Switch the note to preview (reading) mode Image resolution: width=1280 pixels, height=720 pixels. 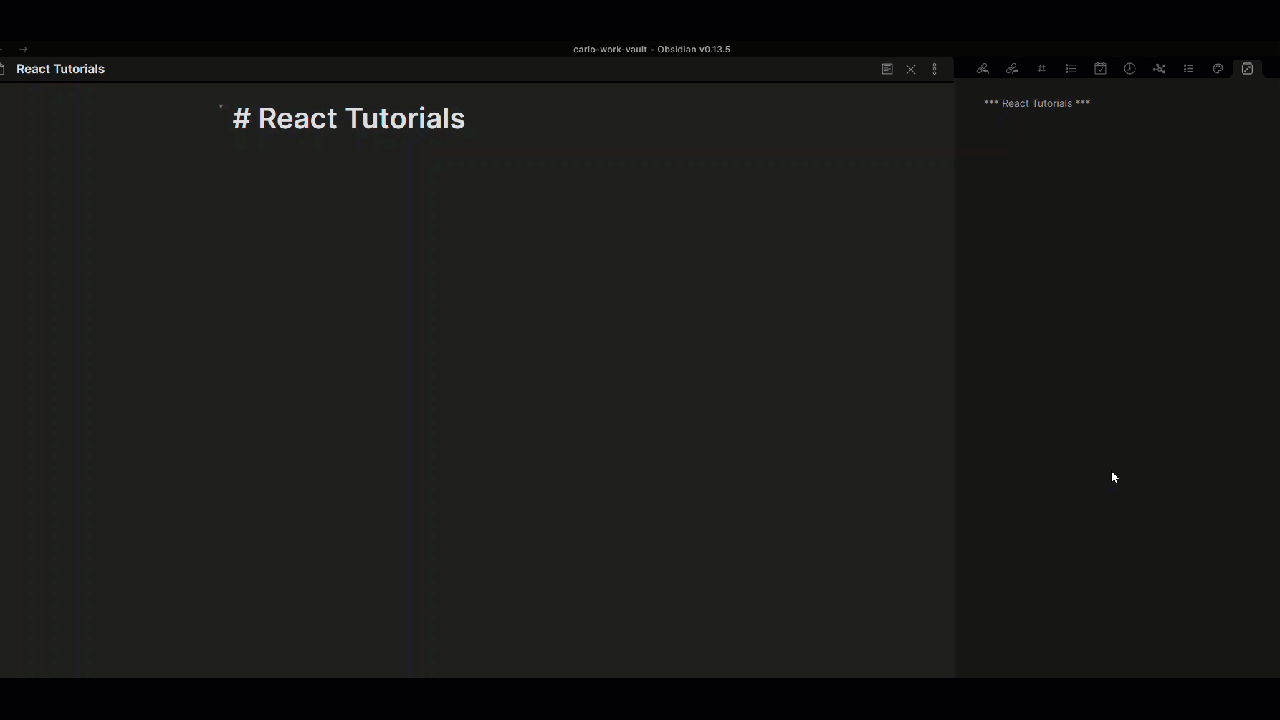click(x=887, y=69)
